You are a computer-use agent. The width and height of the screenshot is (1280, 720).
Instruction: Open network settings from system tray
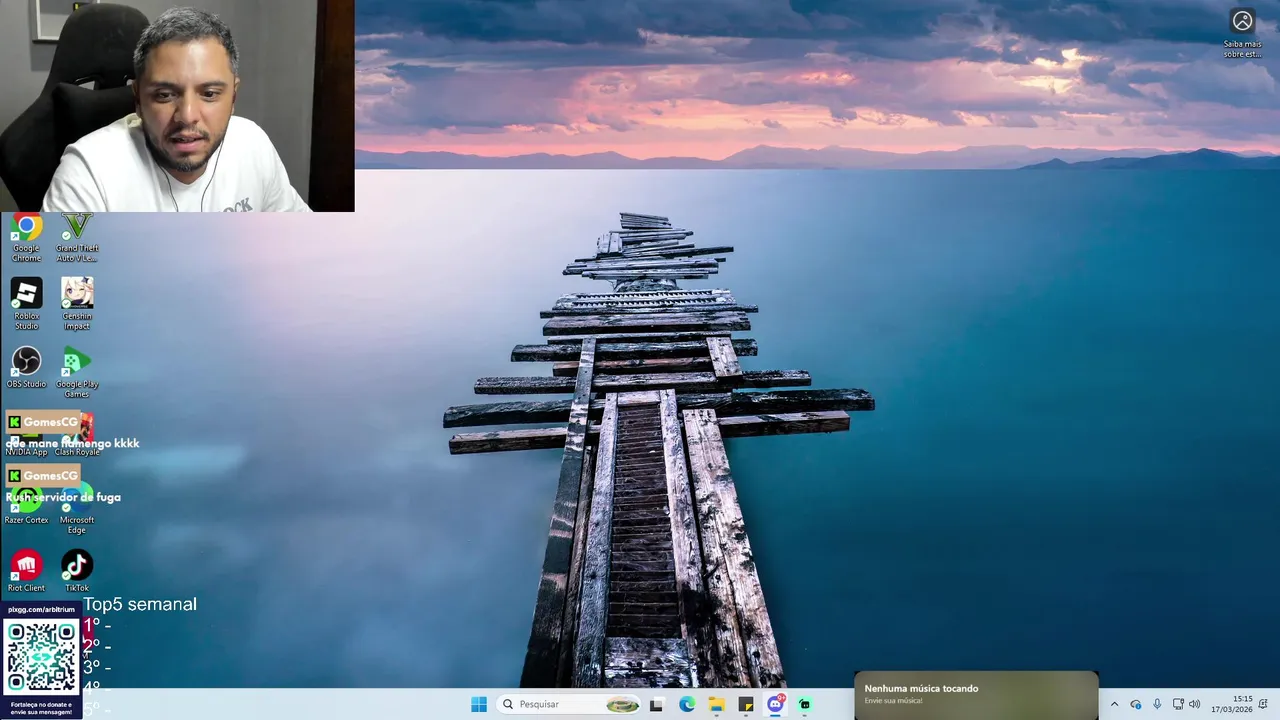(x=1178, y=704)
